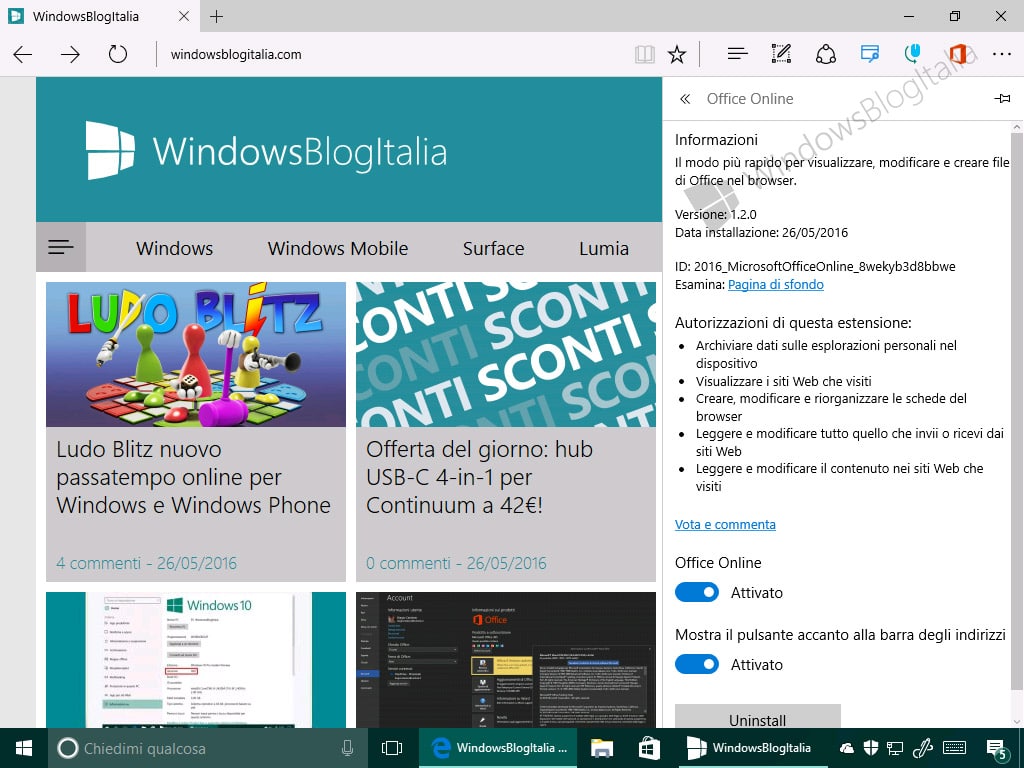The image size is (1024, 768).
Task: Open Reading view book icon
Action: click(x=645, y=54)
